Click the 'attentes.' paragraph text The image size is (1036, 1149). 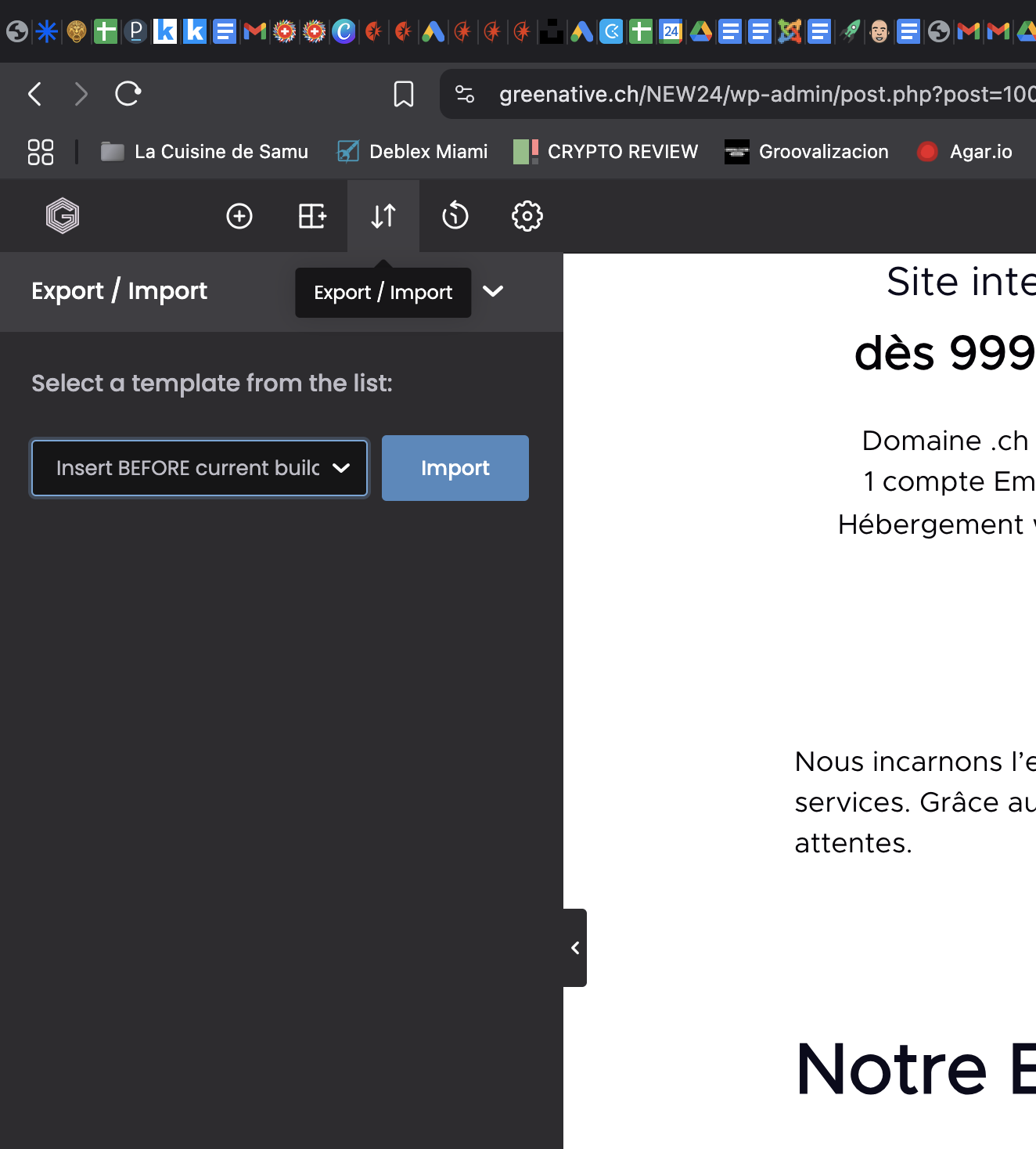[854, 844]
